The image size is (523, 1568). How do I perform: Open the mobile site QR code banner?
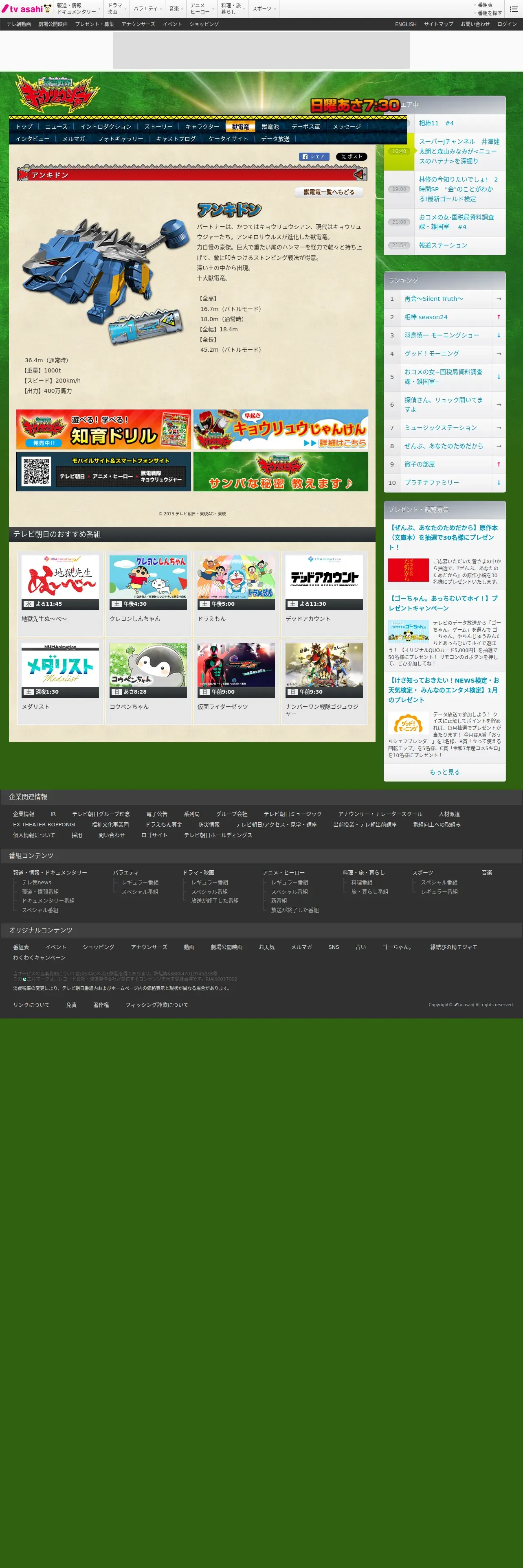pos(103,471)
